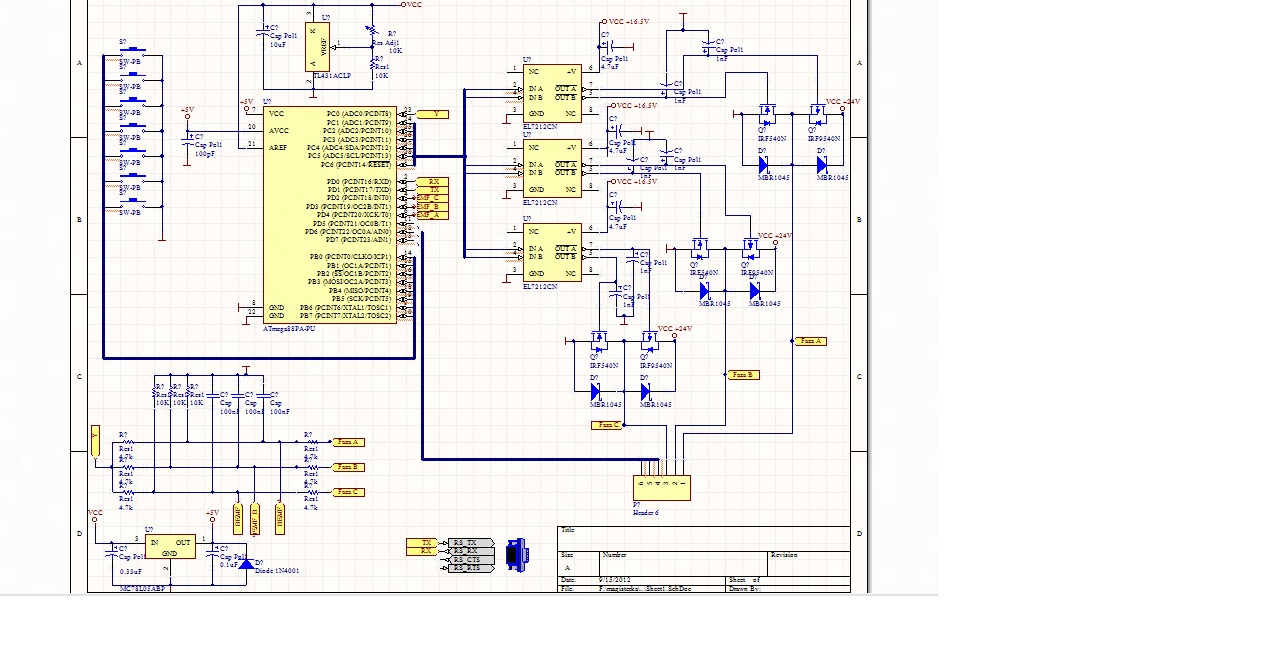This screenshot has width=1274, height=655.
Task: Select the TL431ACLP voltage reference symbol
Action: click(316, 47)
